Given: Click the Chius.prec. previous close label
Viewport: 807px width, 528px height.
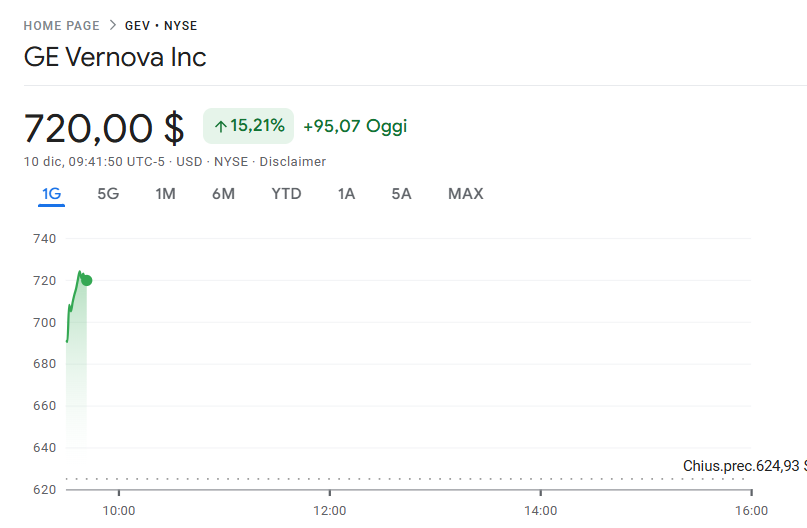Looking at the screenshot, I should click(x=743, y=466).
